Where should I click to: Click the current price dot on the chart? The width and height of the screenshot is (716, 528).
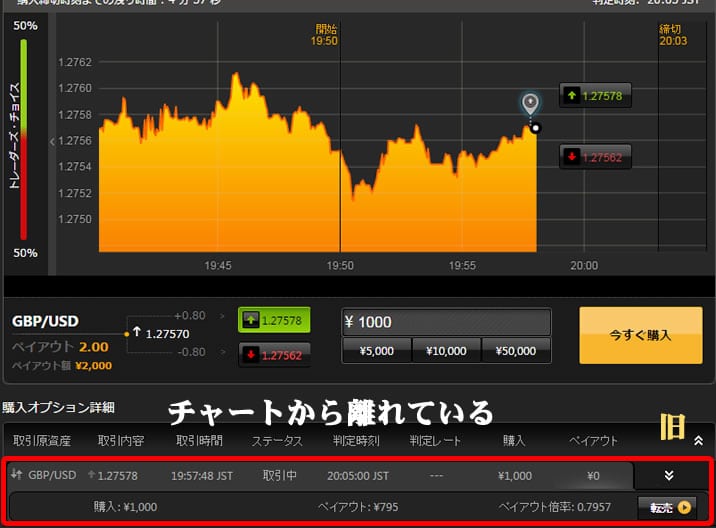535,128
